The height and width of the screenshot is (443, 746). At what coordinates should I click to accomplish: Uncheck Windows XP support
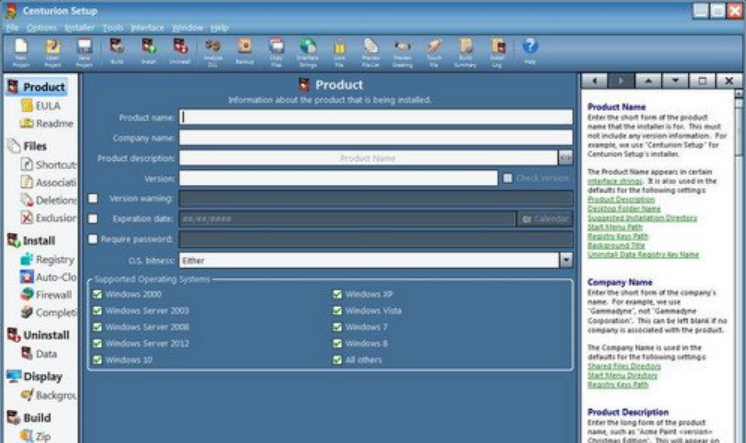coord(337,294)
